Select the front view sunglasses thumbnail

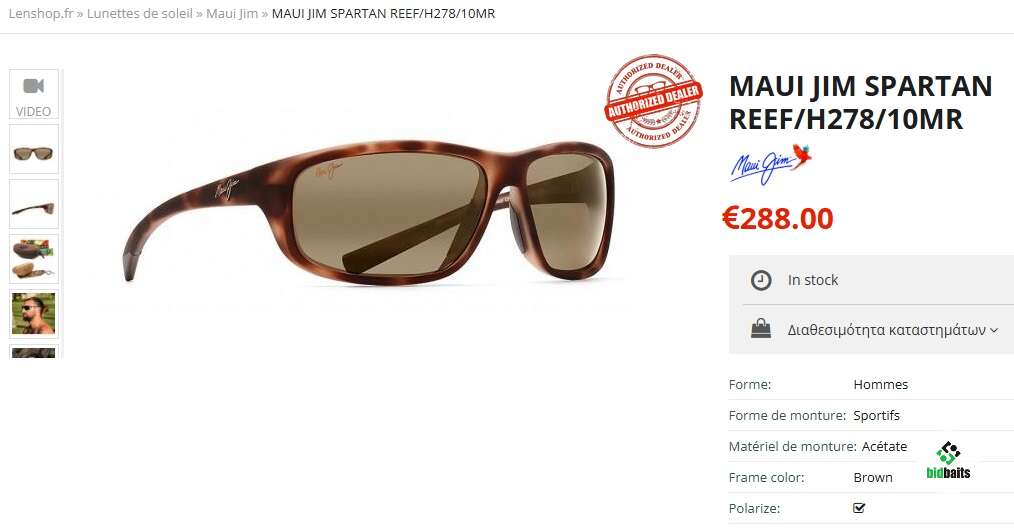(x=34, y=149)
